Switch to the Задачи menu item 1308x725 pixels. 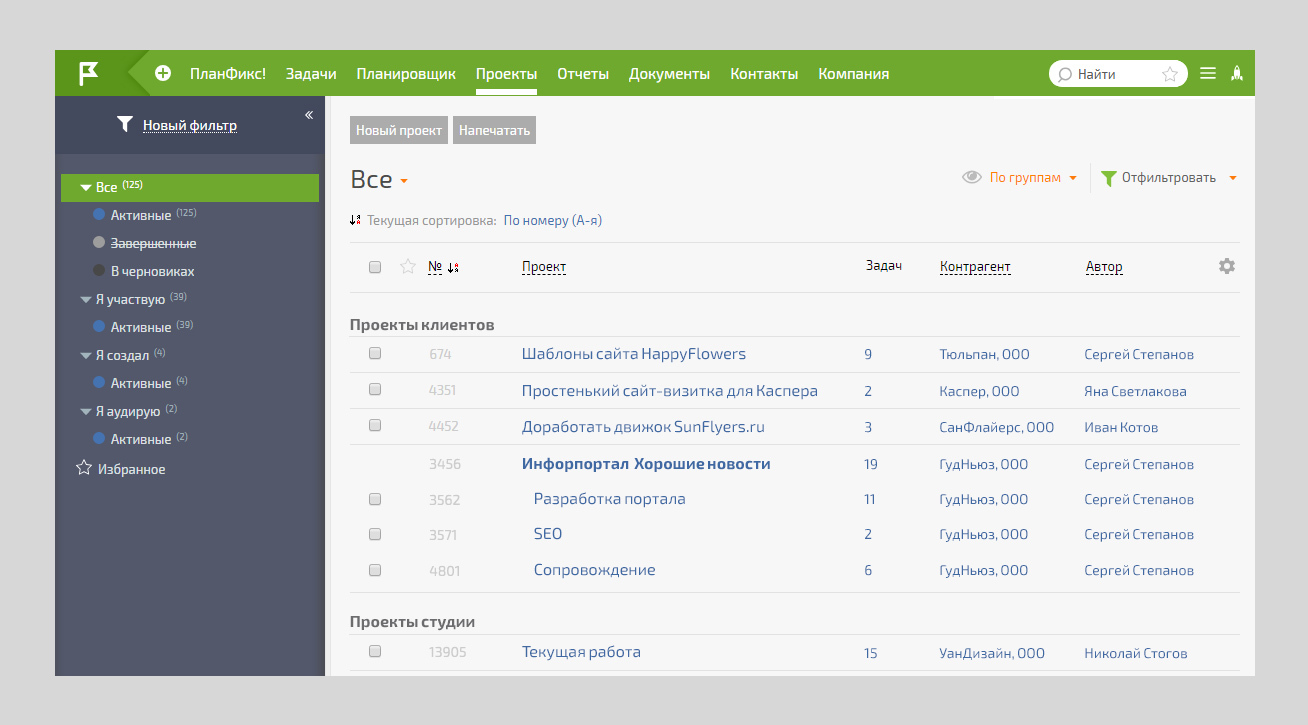(310, 73)
